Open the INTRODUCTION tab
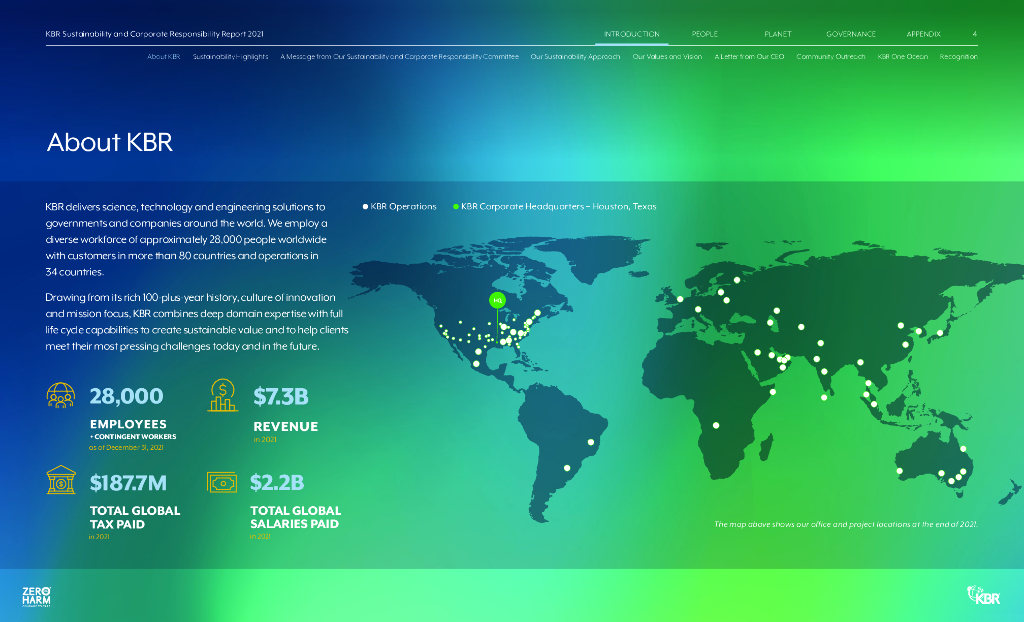Viewport: 1024px width, 622px height. [x=632, y=34]
